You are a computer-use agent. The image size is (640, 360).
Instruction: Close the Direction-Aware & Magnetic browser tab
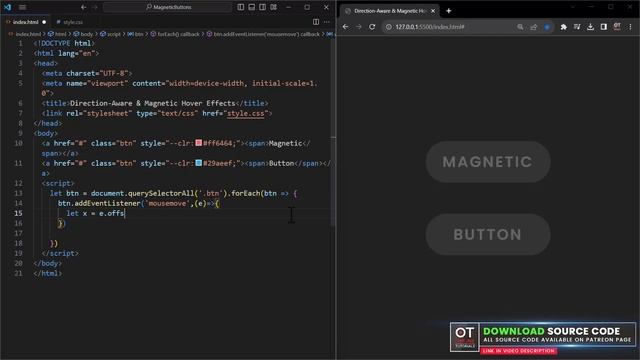pyautogui.click(x=433, y=11)
